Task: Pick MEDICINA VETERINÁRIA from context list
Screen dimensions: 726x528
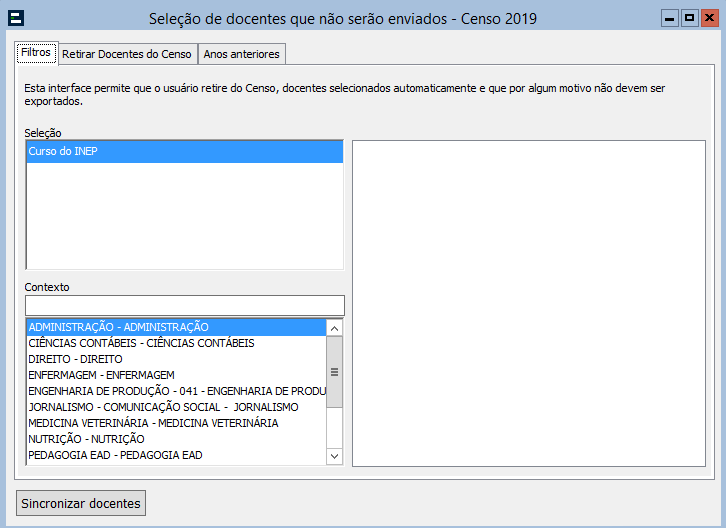Action: point(153,423)
